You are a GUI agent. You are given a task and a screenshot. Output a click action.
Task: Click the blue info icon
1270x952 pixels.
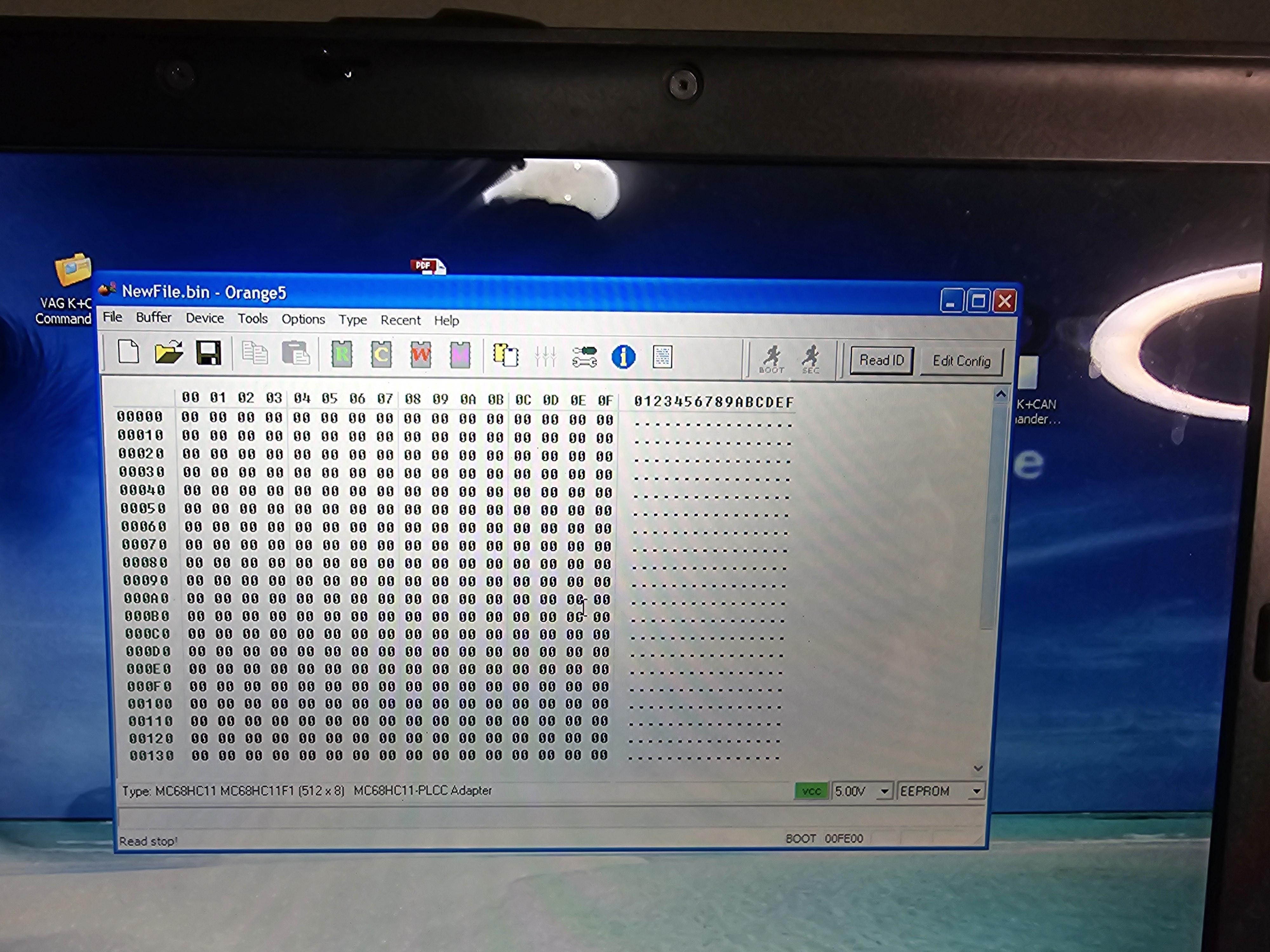tap(624, 357)
